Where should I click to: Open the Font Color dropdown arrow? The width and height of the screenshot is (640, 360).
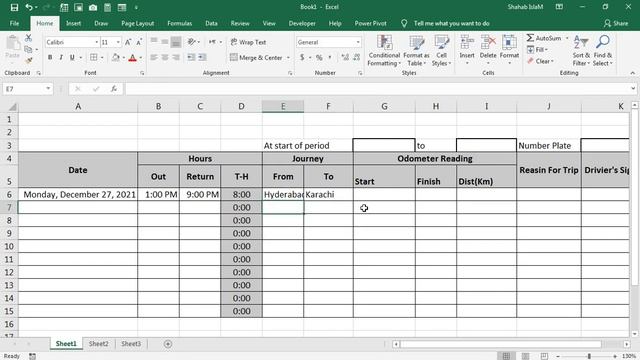pos(140,58)
